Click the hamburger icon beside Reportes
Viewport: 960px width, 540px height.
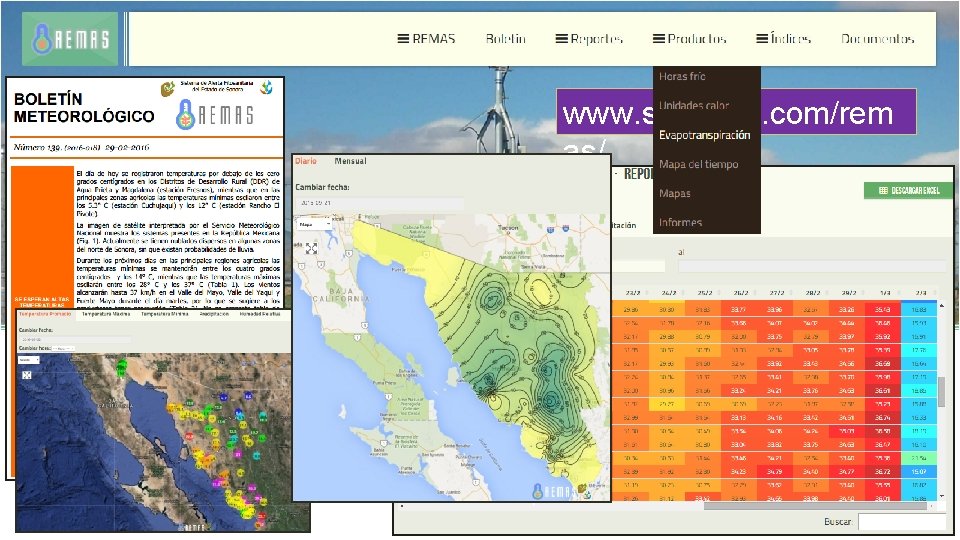coord(561,39)
